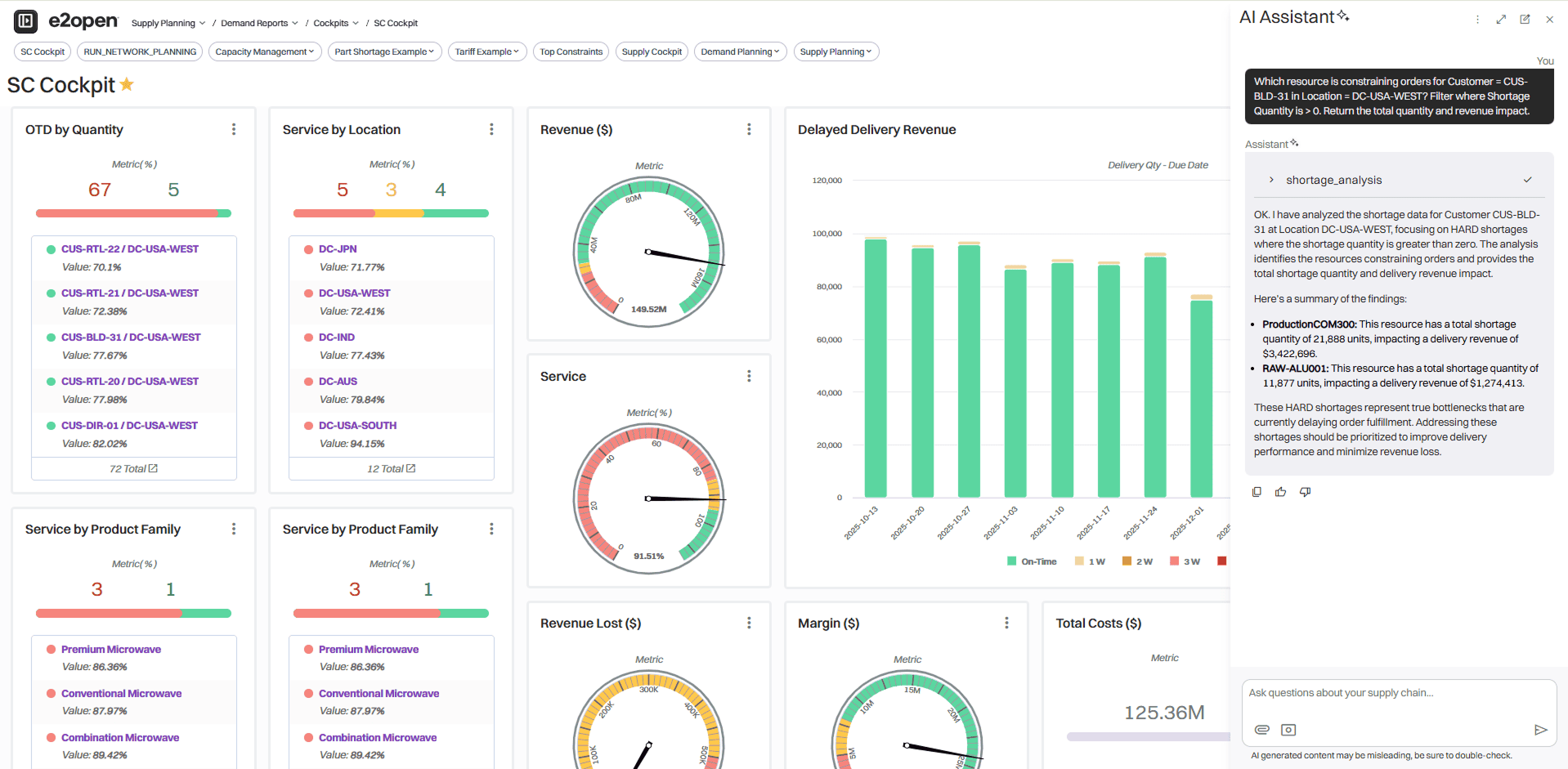Send the message with the arrow icon
Viewport: 1568px width, 769px height.
click(x=1540, y=730)
